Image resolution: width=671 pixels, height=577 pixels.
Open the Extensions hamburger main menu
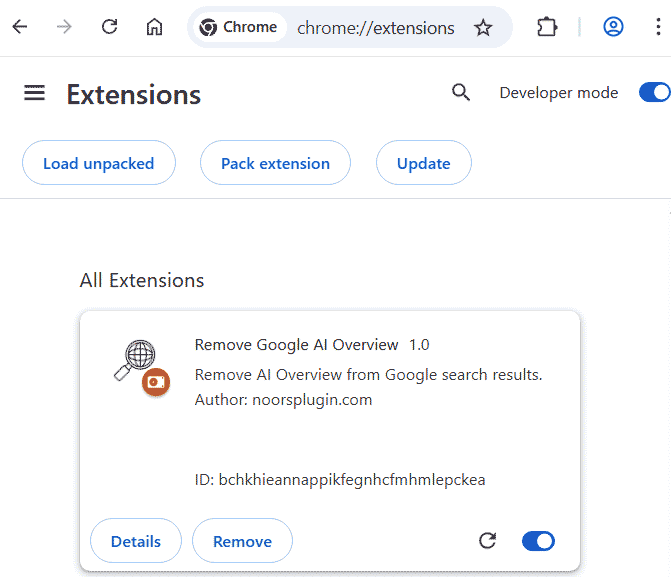(35, 93)
